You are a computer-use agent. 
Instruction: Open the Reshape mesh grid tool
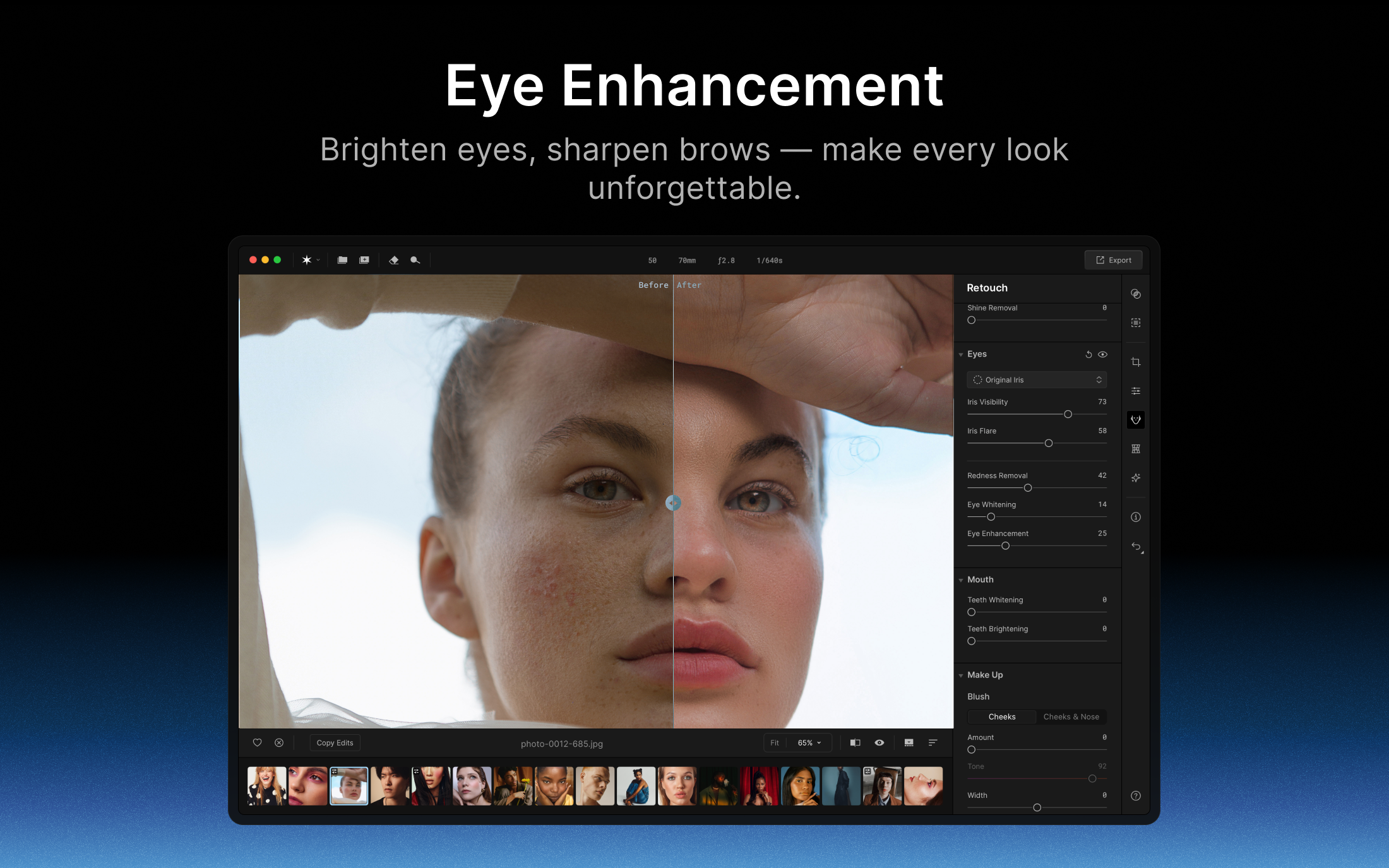1136,449
